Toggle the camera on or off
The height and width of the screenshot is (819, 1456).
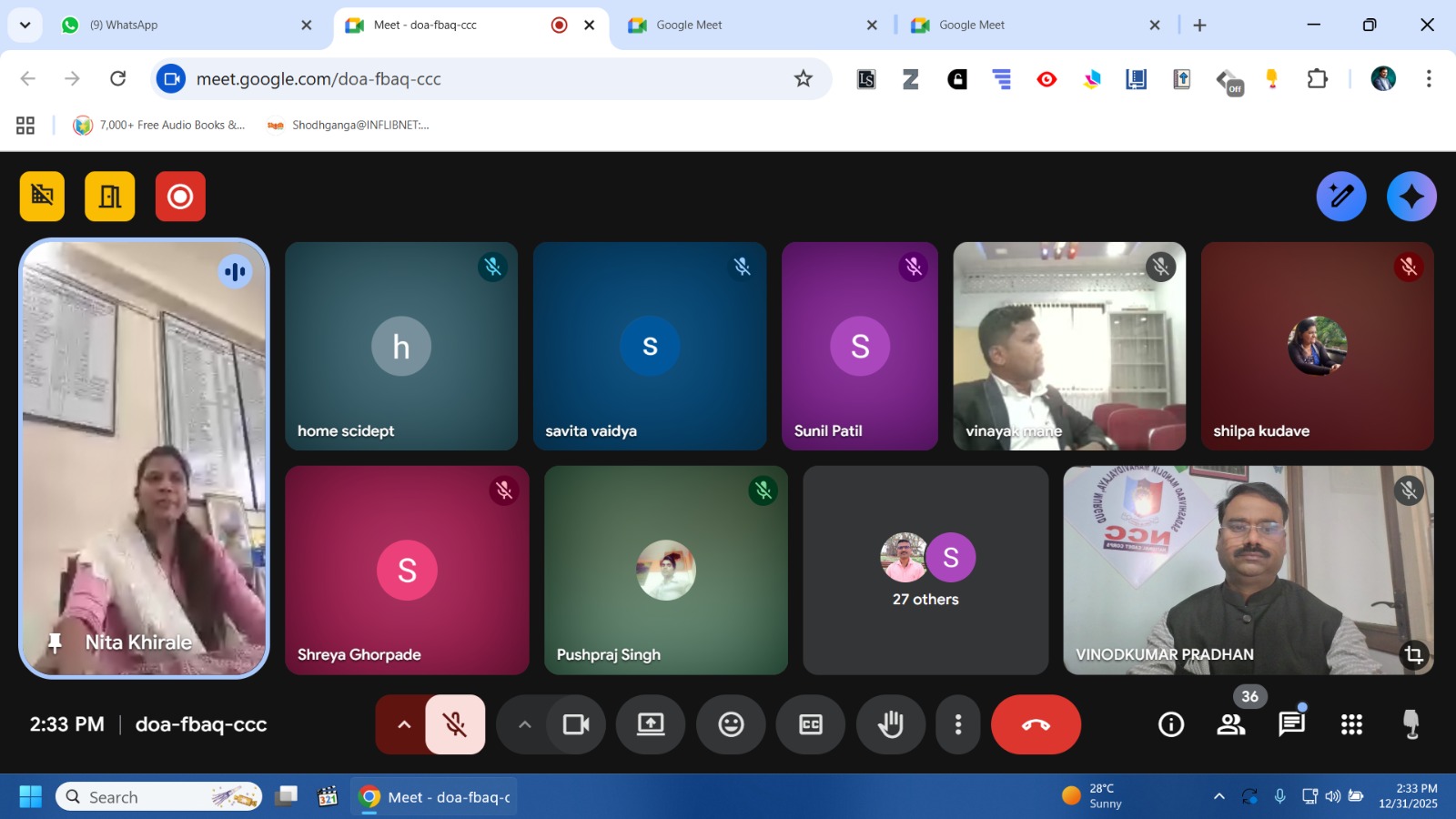[576, 724]
